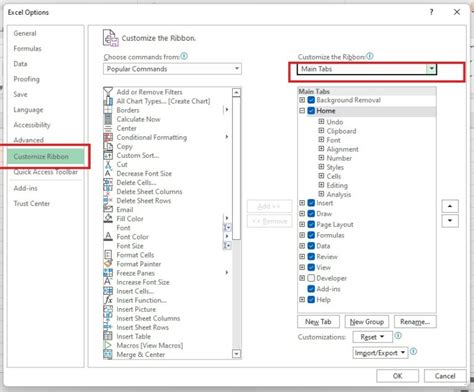Image resolution: width=474 pixels, height=392 pixels.
Task: Click the Custom Sort icon
Action: coord(108,155)
